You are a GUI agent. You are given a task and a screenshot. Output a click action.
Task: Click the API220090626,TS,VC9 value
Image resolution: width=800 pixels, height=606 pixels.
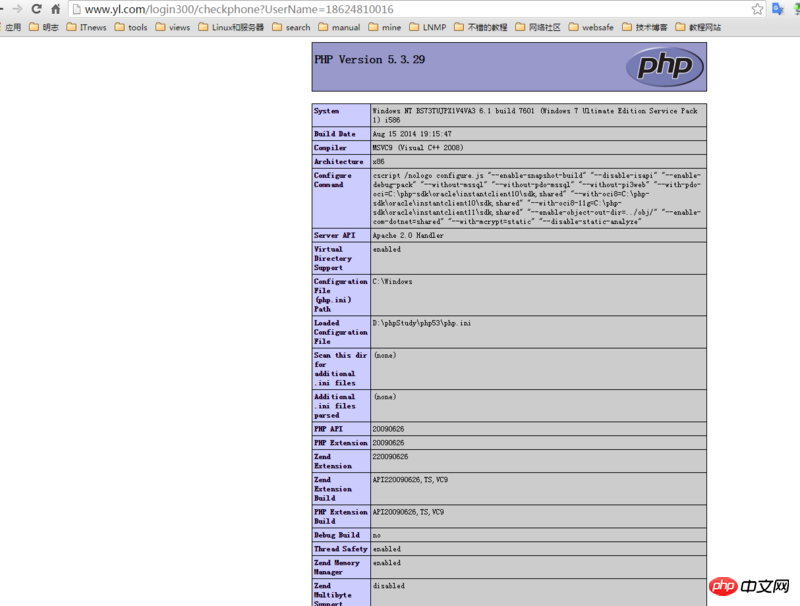[x=410, y=479]
